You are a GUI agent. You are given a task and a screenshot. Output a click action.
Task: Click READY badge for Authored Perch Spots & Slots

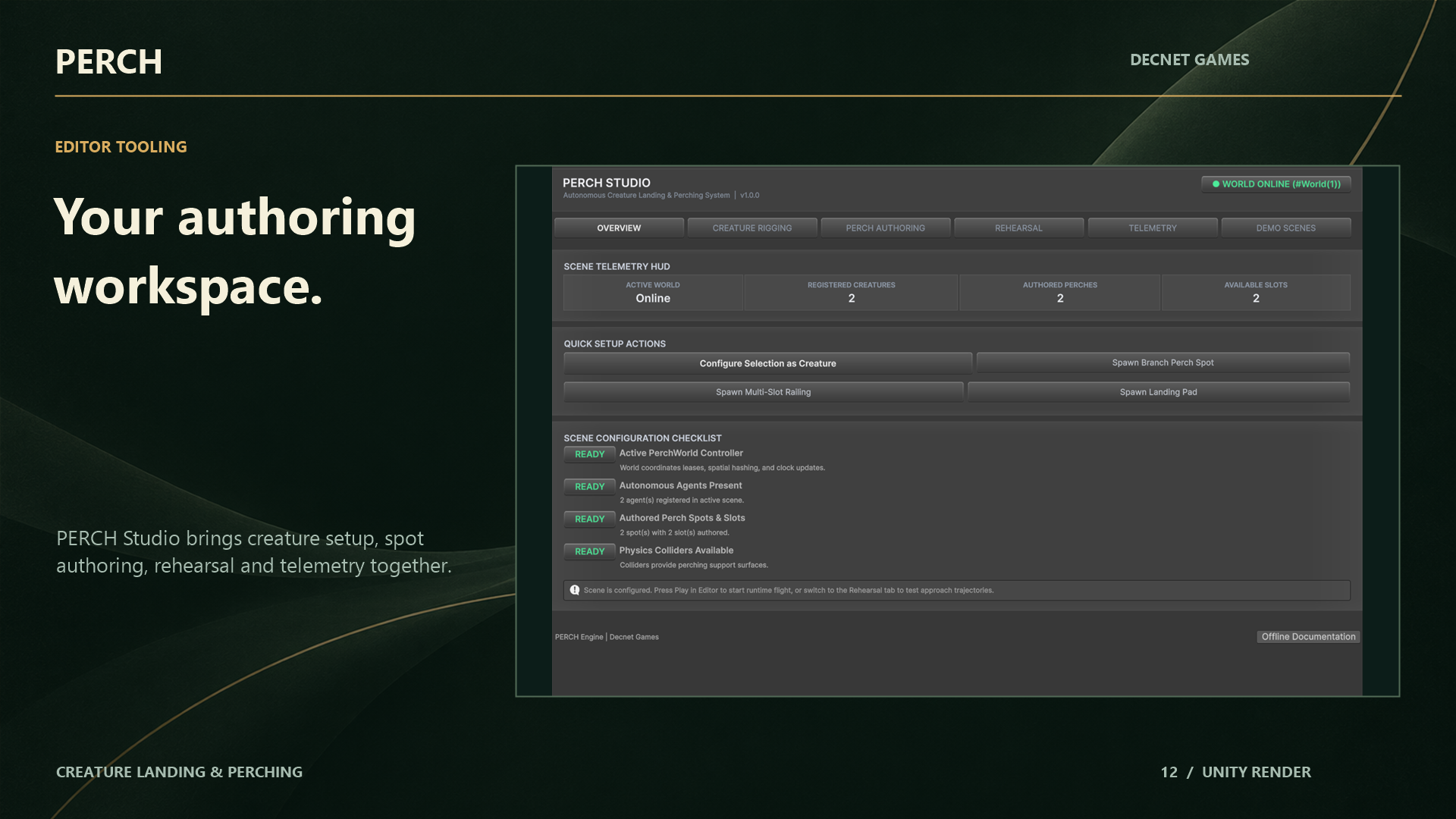coord(589,519)
